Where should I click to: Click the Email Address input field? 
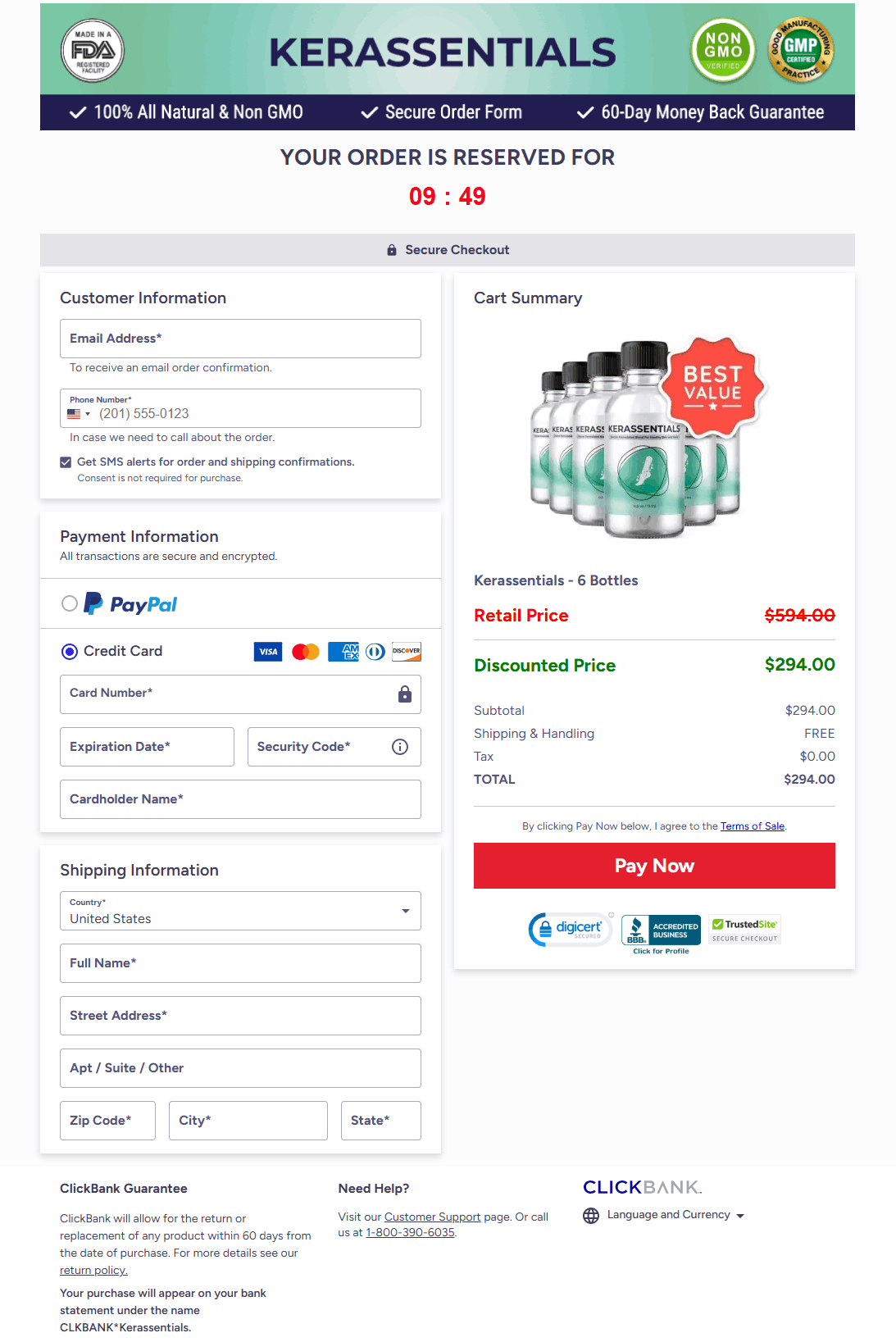(x=240, y=339)
